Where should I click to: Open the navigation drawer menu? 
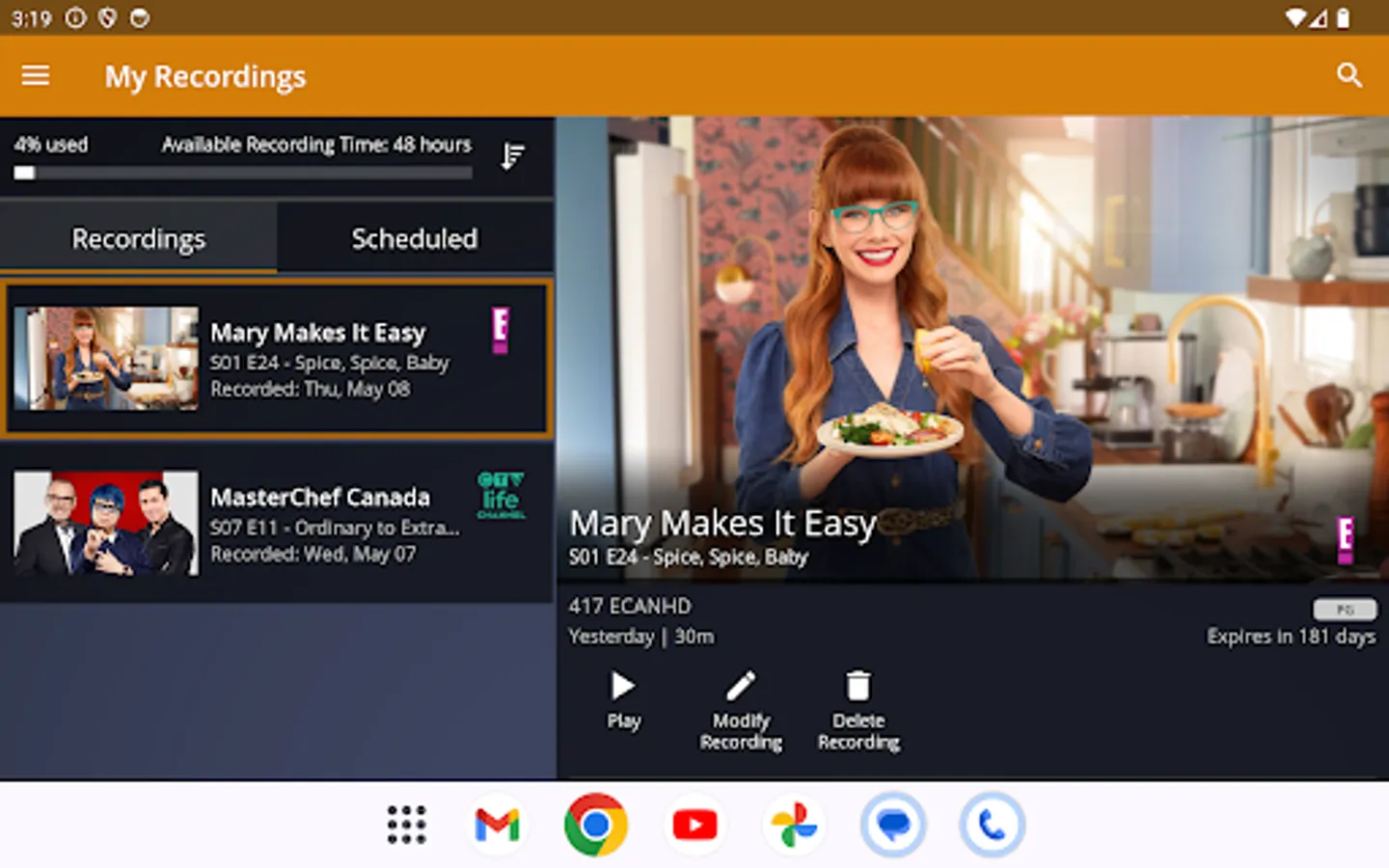tap(36, 75)
